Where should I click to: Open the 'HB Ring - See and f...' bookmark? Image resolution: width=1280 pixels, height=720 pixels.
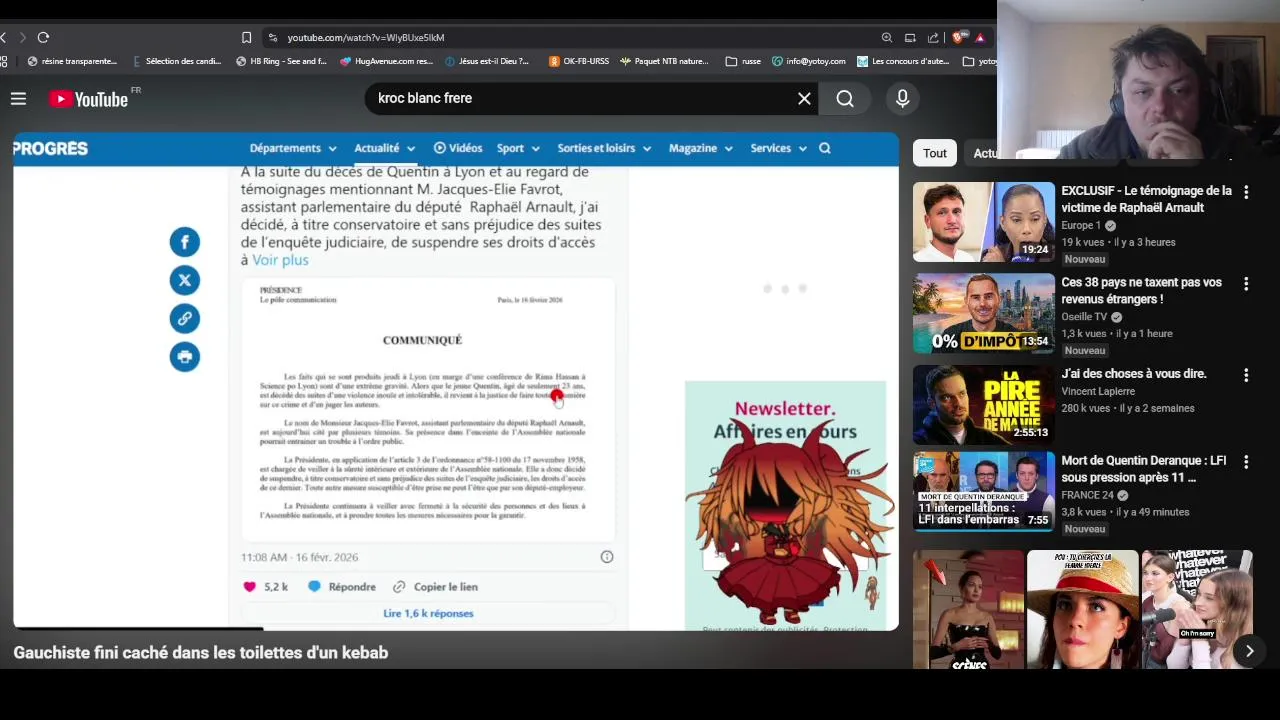282,61
